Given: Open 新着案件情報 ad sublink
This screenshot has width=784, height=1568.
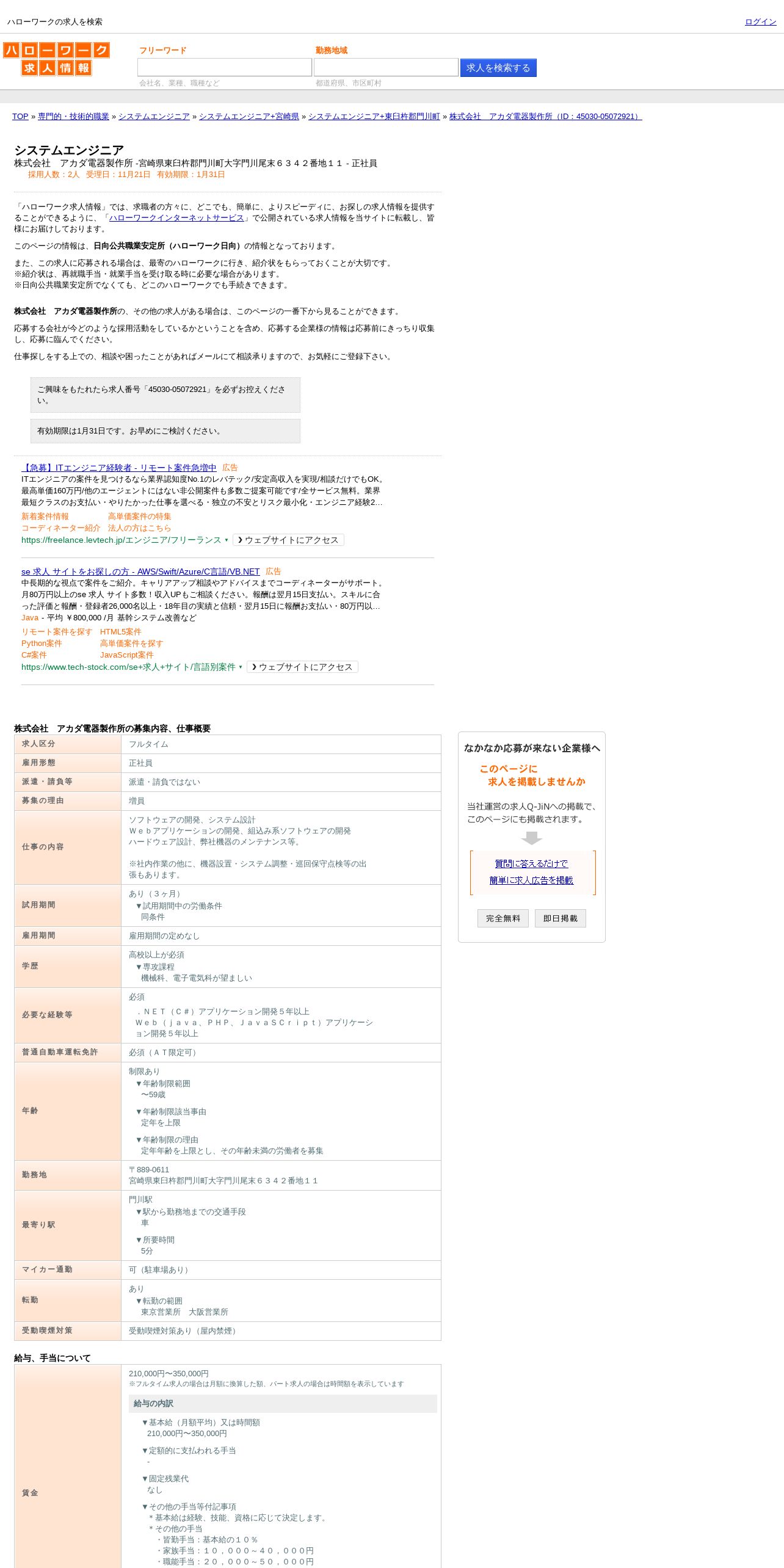Looking at the screenshot, I should 45,517.
